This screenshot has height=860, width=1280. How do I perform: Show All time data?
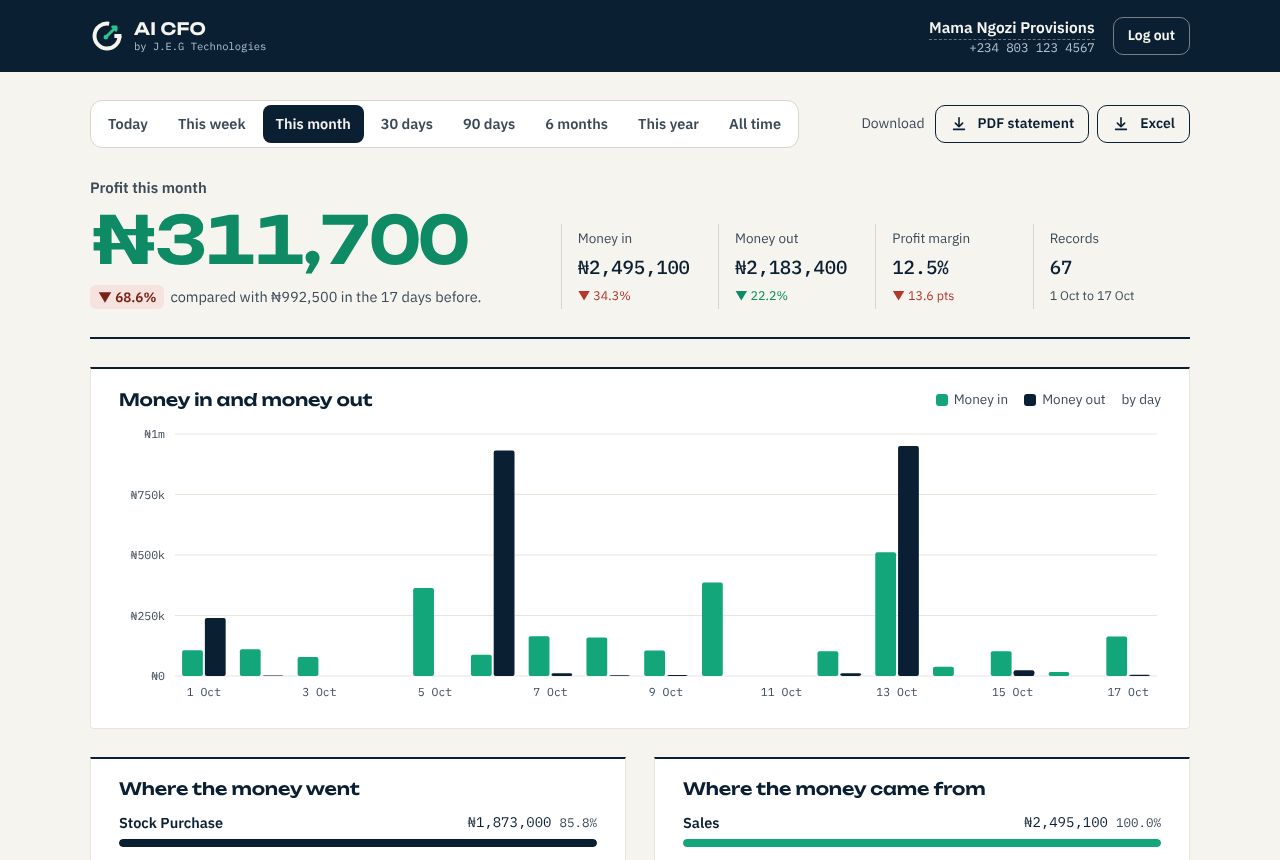coord(755,124)
